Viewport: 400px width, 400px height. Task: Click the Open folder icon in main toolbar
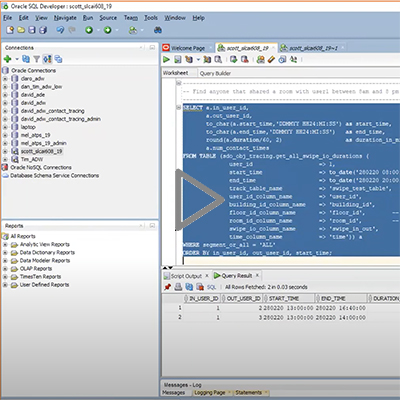pyautogui.click(x=21, y=30)
